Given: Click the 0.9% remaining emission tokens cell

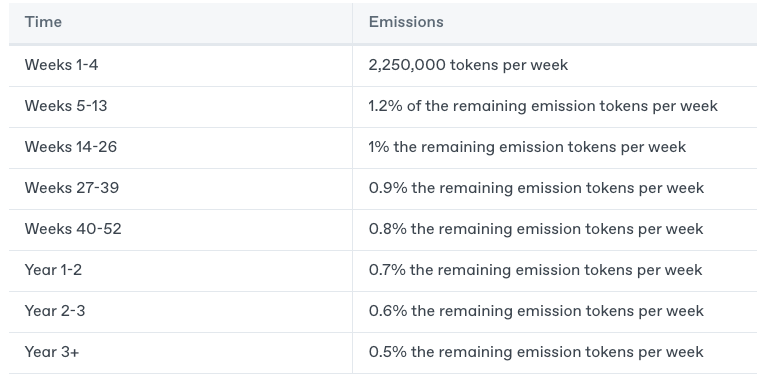Looking at the screenshot, I should coord(554,189).
